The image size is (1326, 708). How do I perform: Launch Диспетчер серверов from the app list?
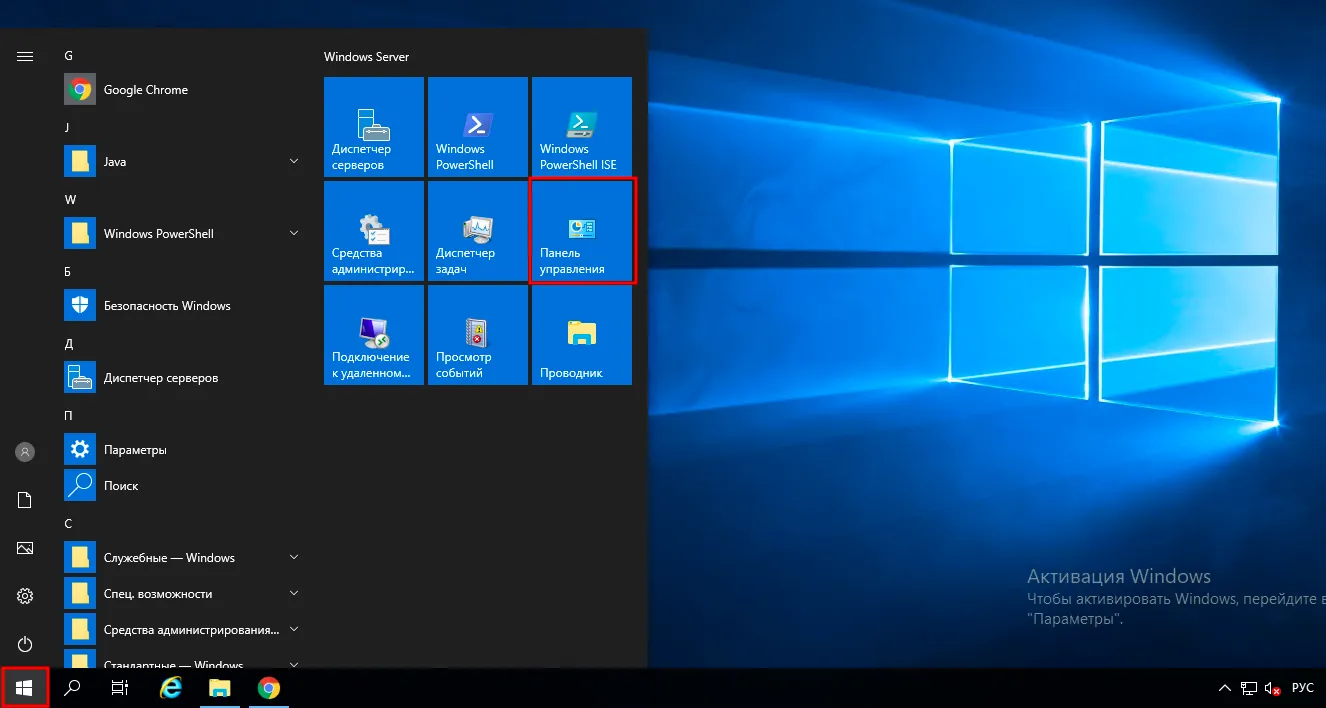pyautogui.click(x=184, y=378)
